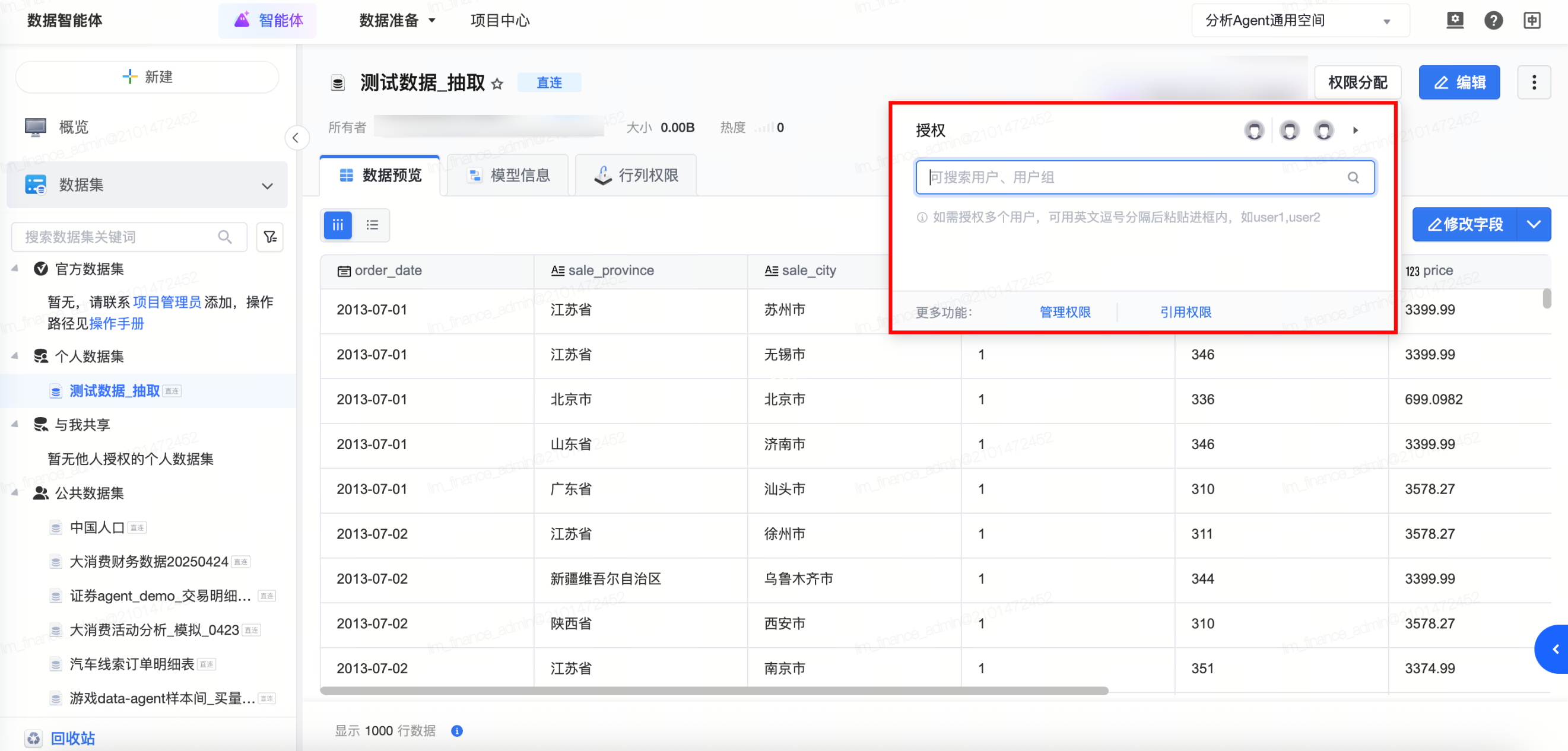The height and width of the screenshot is (751, 1568).
Task: Switch to the 行列权限 tab
Action: tap(636, 175)
